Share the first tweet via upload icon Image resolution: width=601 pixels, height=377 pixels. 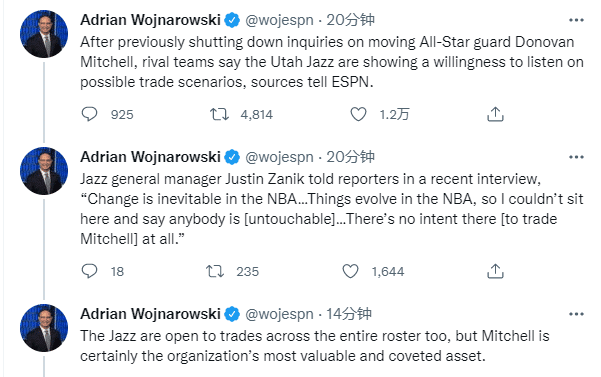pyautogui.click(x=495, y=114)
